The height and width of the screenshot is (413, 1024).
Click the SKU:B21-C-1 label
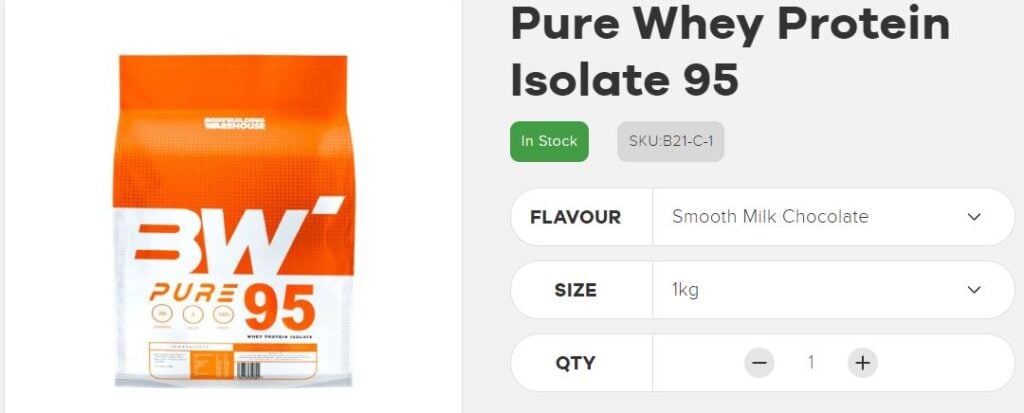[671, 141]
